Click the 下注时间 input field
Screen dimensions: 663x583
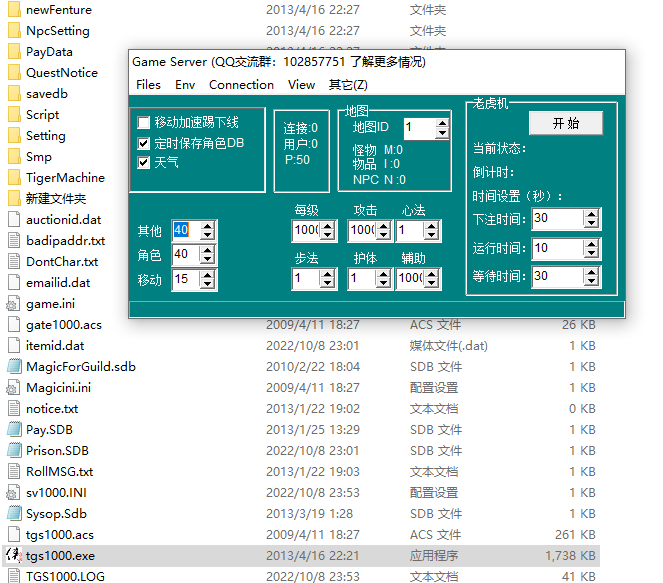(558, 219)
